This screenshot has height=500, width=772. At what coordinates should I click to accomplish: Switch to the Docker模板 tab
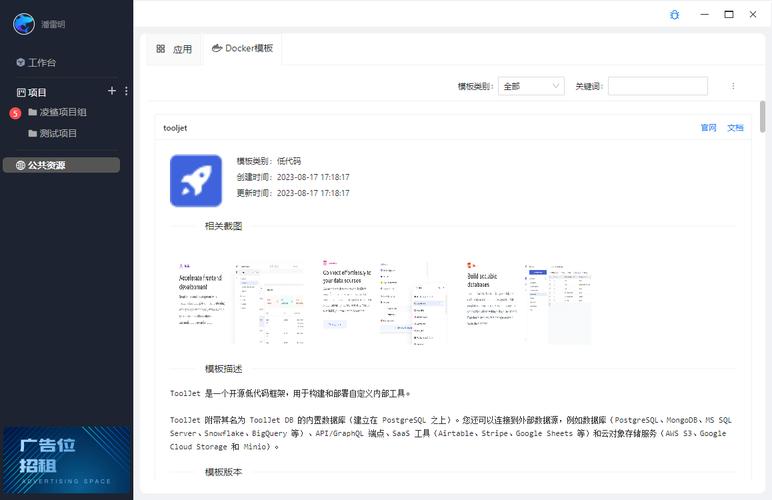coord(242,48)
